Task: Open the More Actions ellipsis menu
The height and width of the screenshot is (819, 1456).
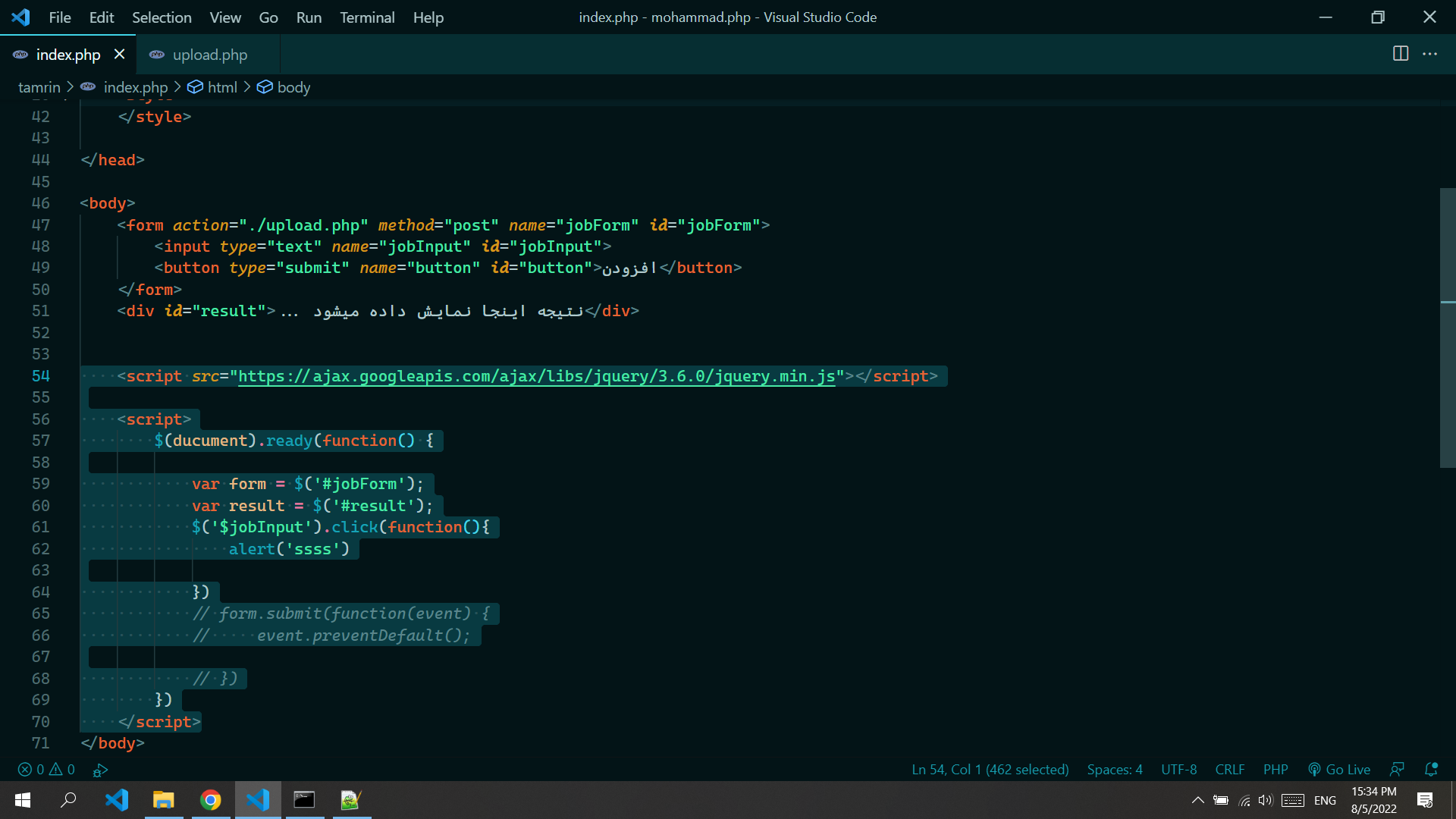Action: [x=1429, y=54]
